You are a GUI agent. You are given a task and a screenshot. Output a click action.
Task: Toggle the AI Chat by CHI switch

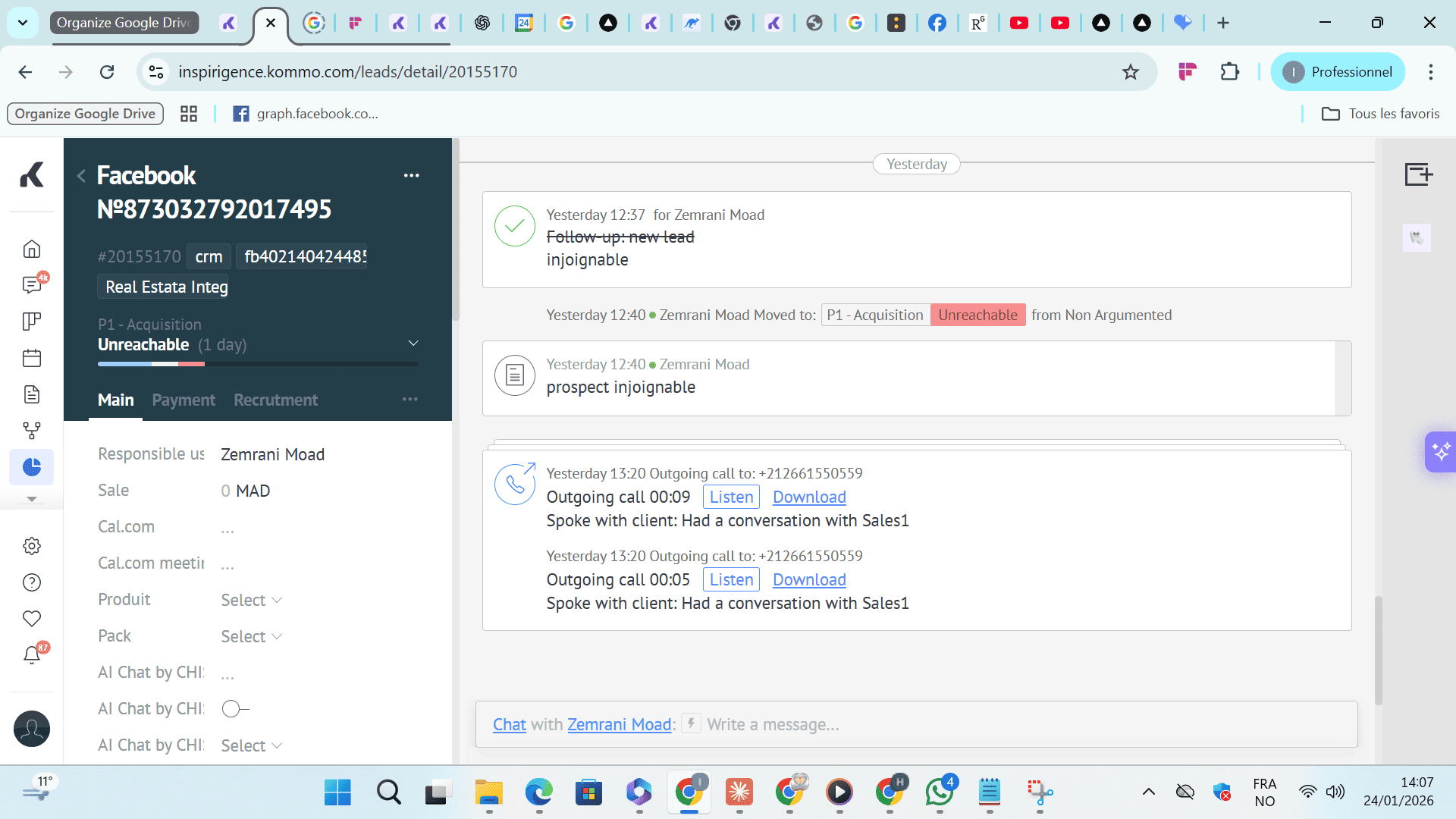tap(235, 709)
